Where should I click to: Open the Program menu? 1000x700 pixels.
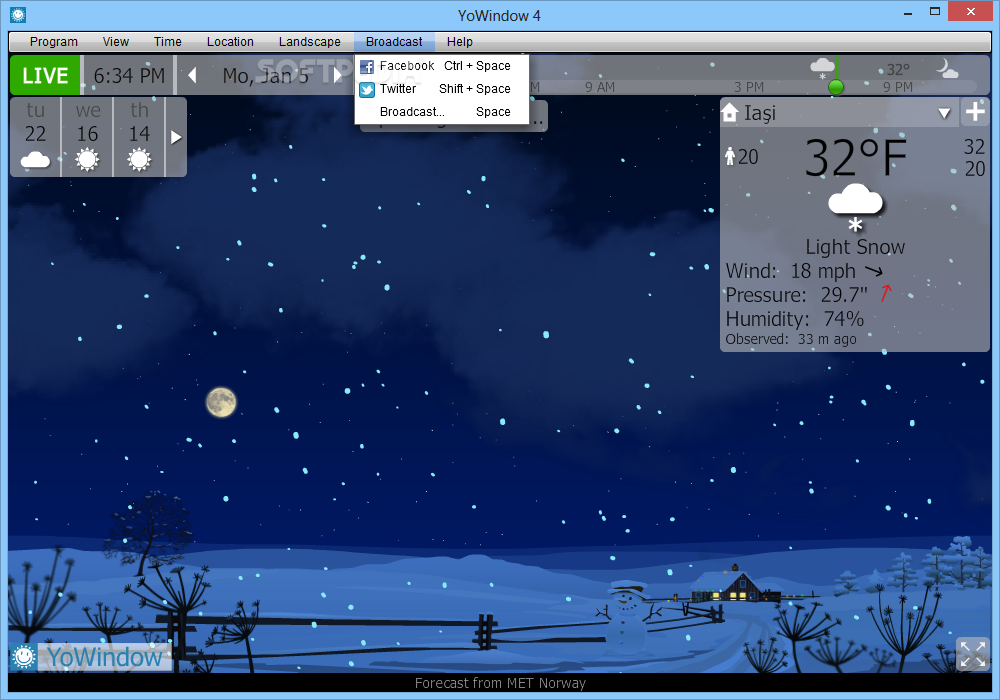54,41
